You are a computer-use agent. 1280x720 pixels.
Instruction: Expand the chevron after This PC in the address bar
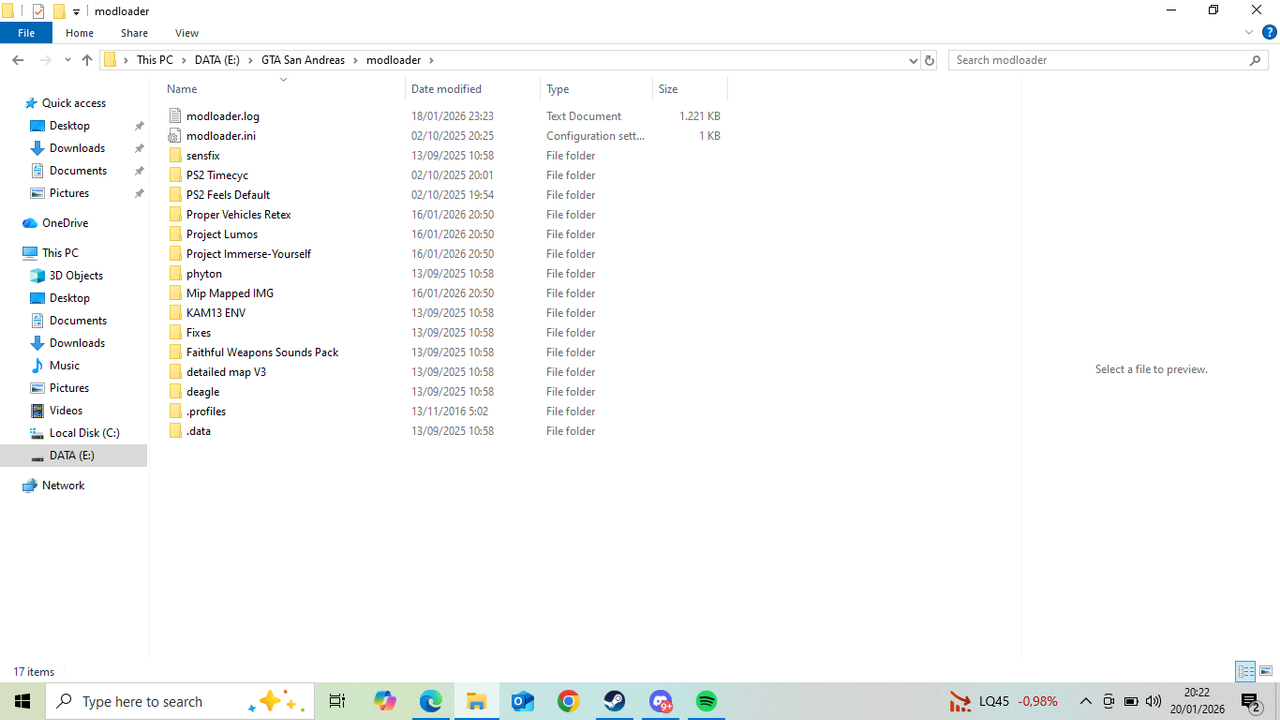point(183,60)
